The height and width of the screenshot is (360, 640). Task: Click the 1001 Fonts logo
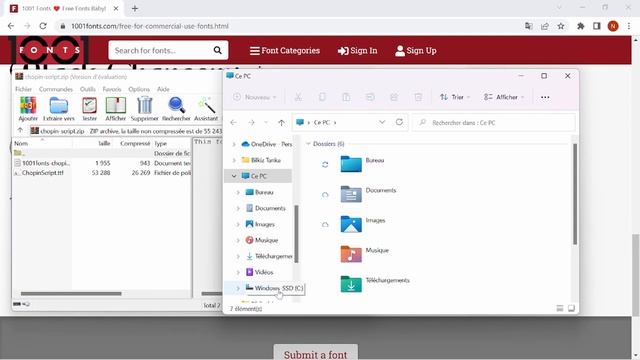(x=49, y=50)
